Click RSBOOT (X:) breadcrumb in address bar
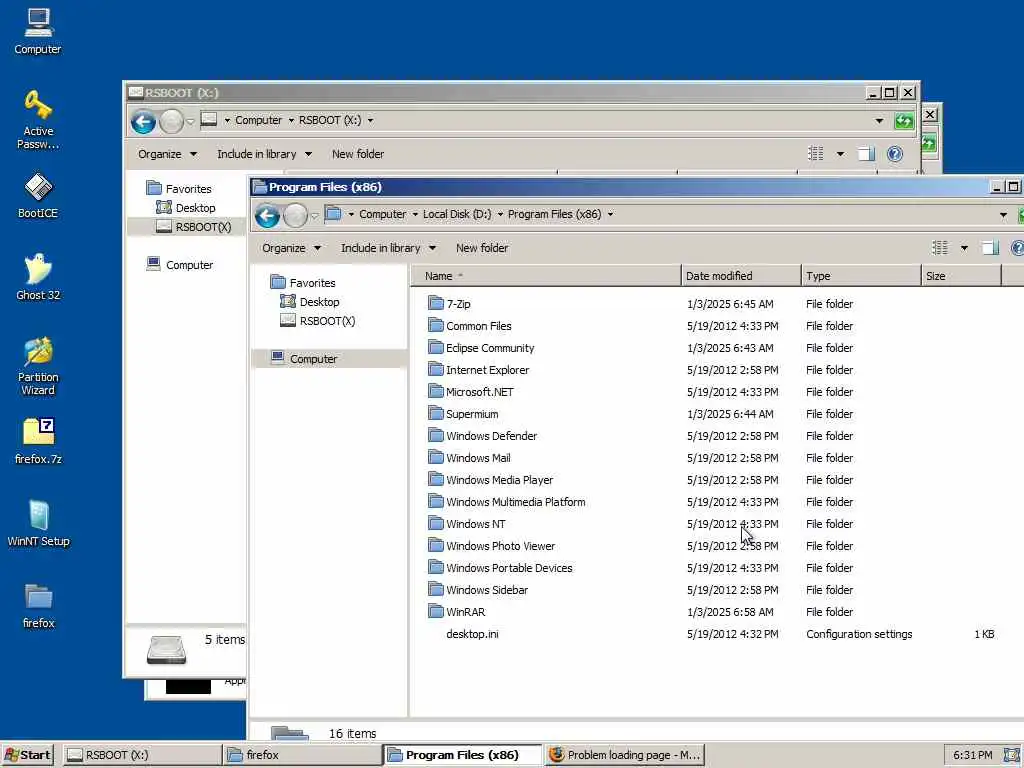The image size is (1024, 768). click(330, 120)
